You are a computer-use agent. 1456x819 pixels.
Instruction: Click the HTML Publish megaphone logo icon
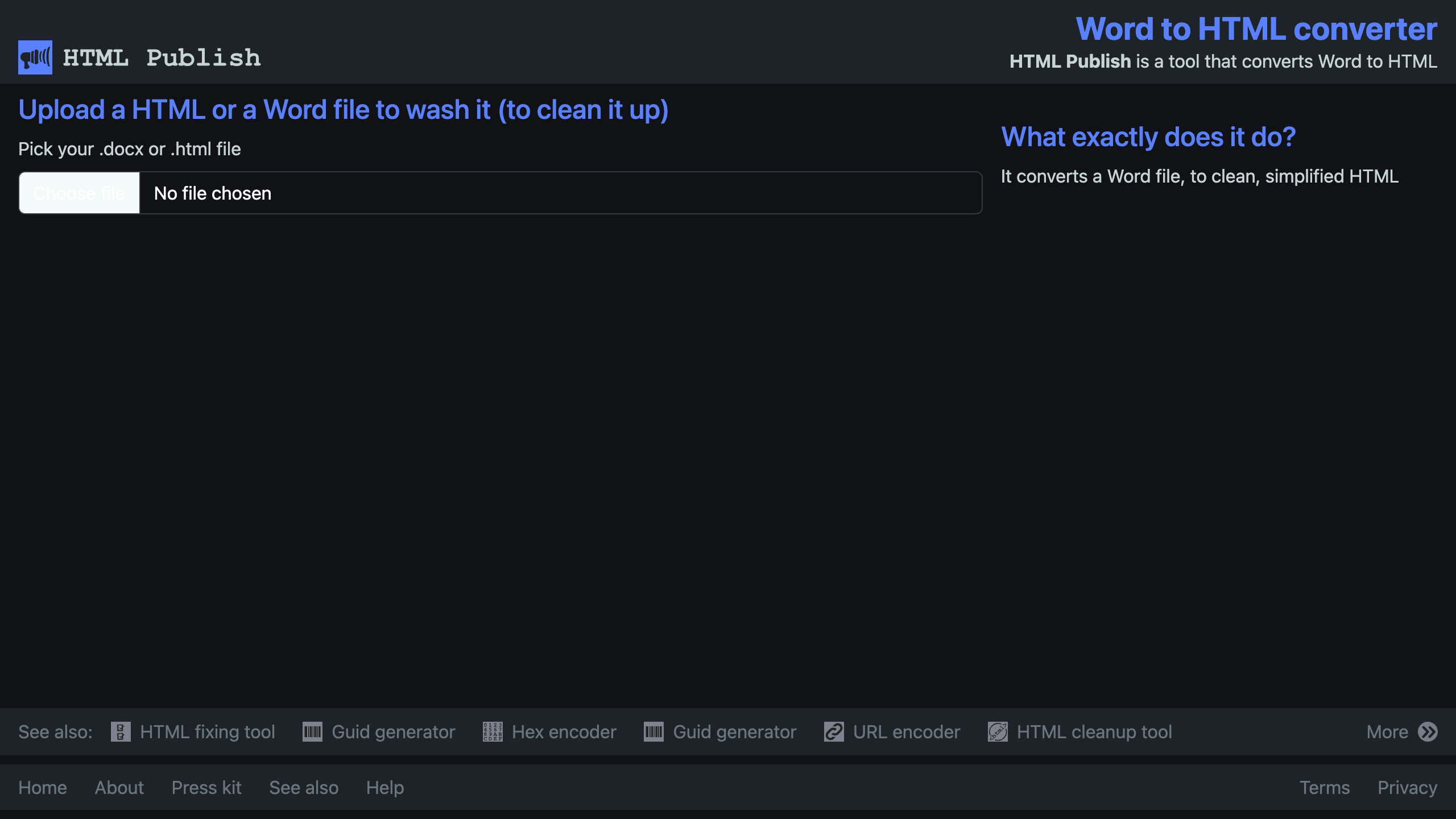35,57
